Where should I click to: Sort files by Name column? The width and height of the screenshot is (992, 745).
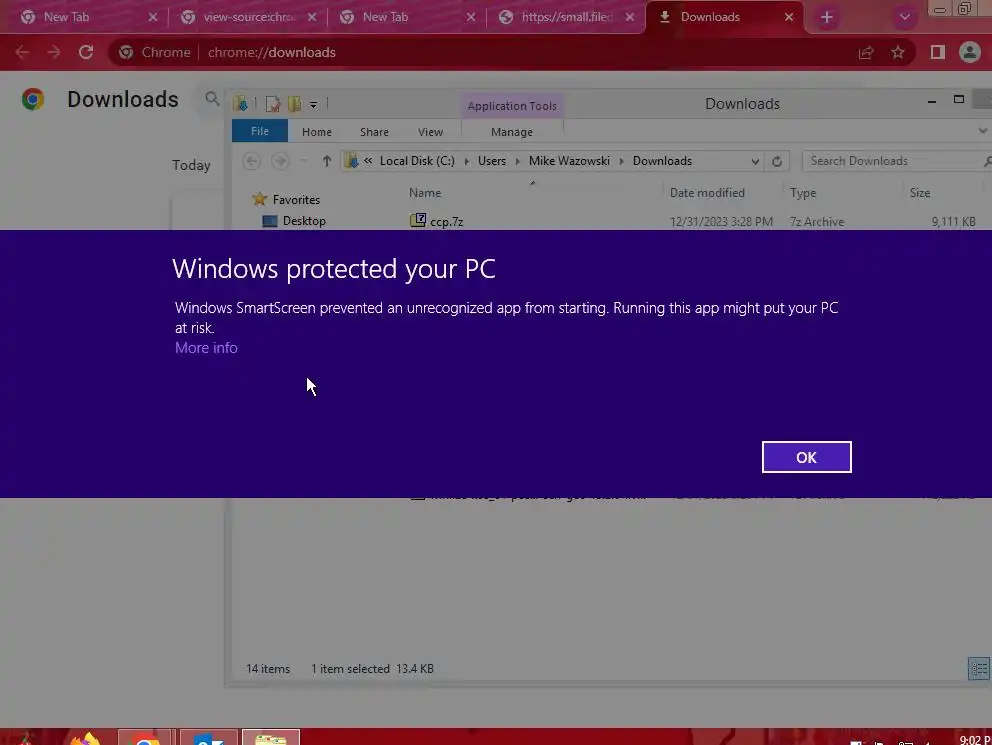tap(425, 193)
